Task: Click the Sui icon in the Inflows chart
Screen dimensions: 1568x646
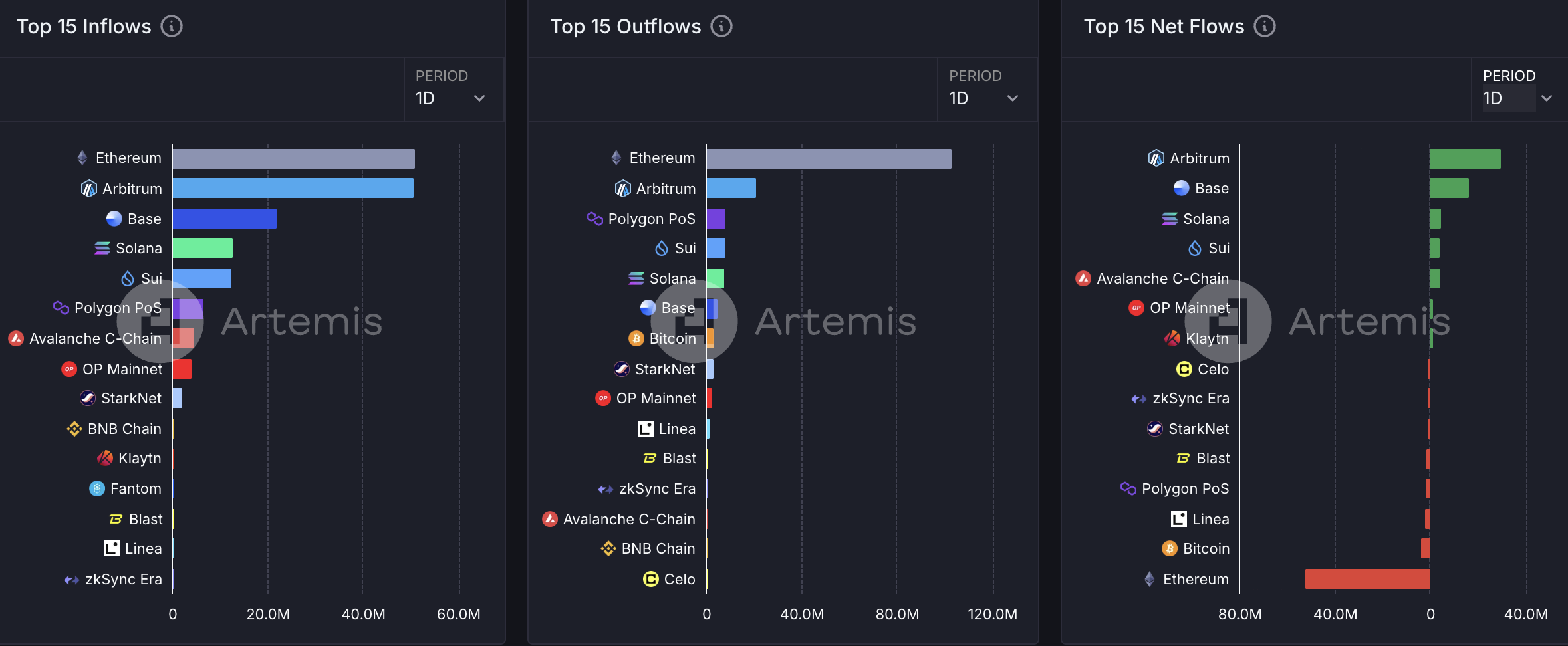Action: pyautogui.click(x=128, y=278)
